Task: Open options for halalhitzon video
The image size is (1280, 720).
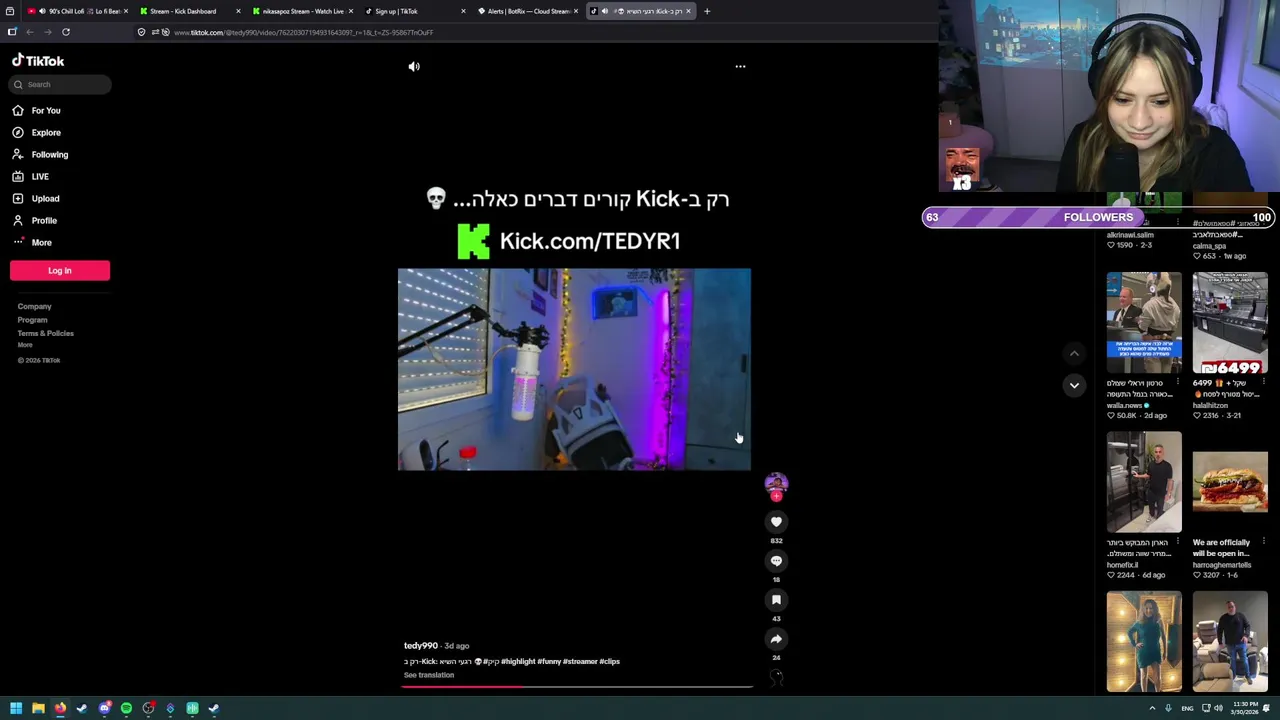Action: click(1264, 382)
